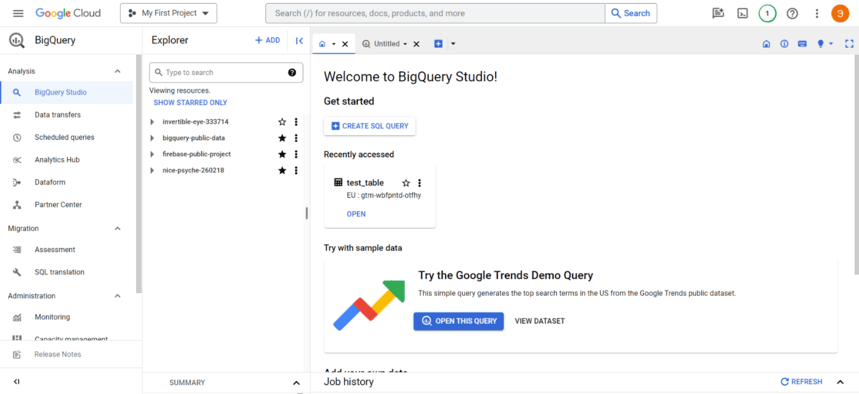Open the help question mark icon
Screen dimensions: 859x394
click(x=792, y=14)
